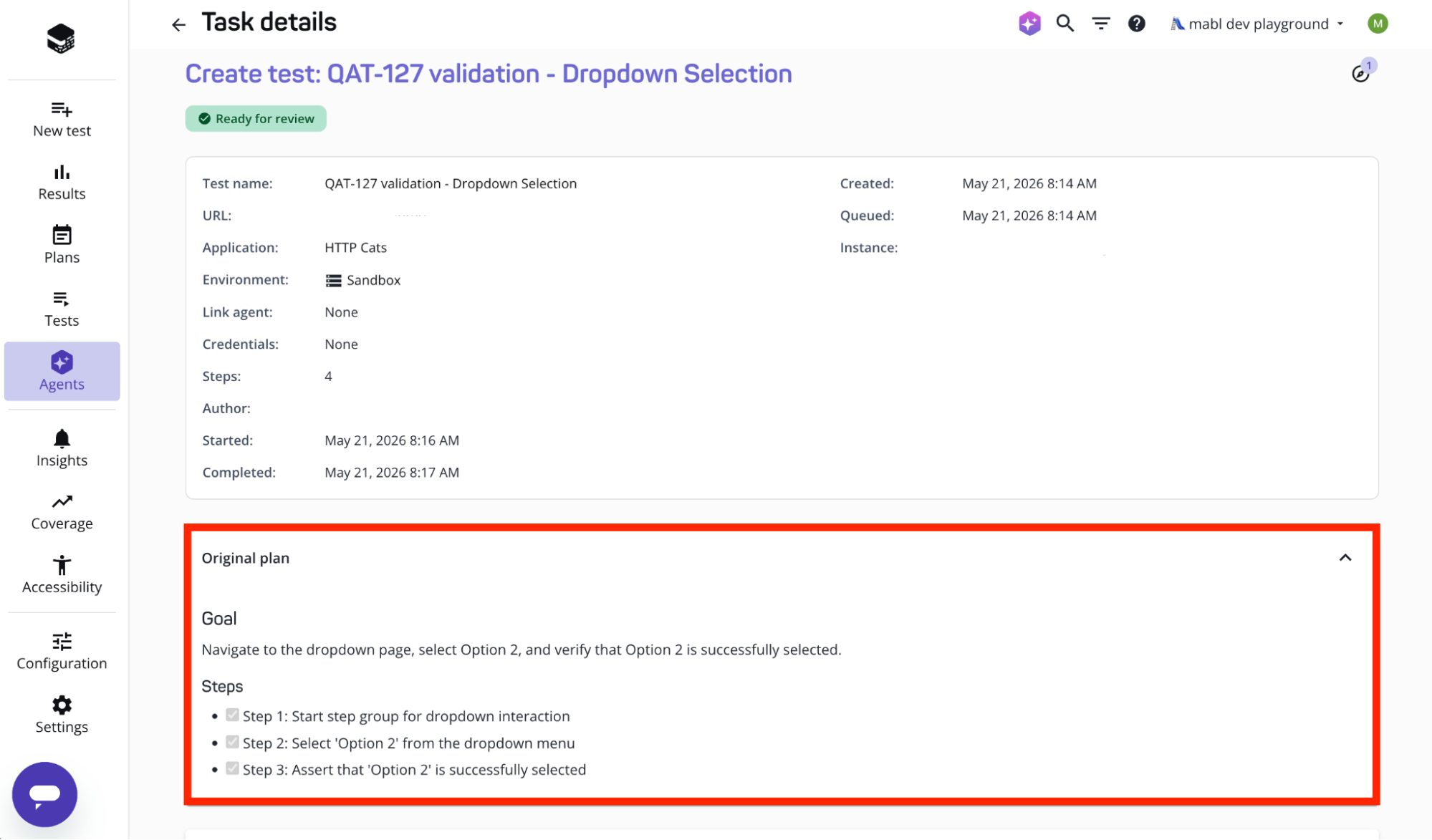Open the purple AI assistant sparkle icon

pyautogui.click(x=1029, y=24)
